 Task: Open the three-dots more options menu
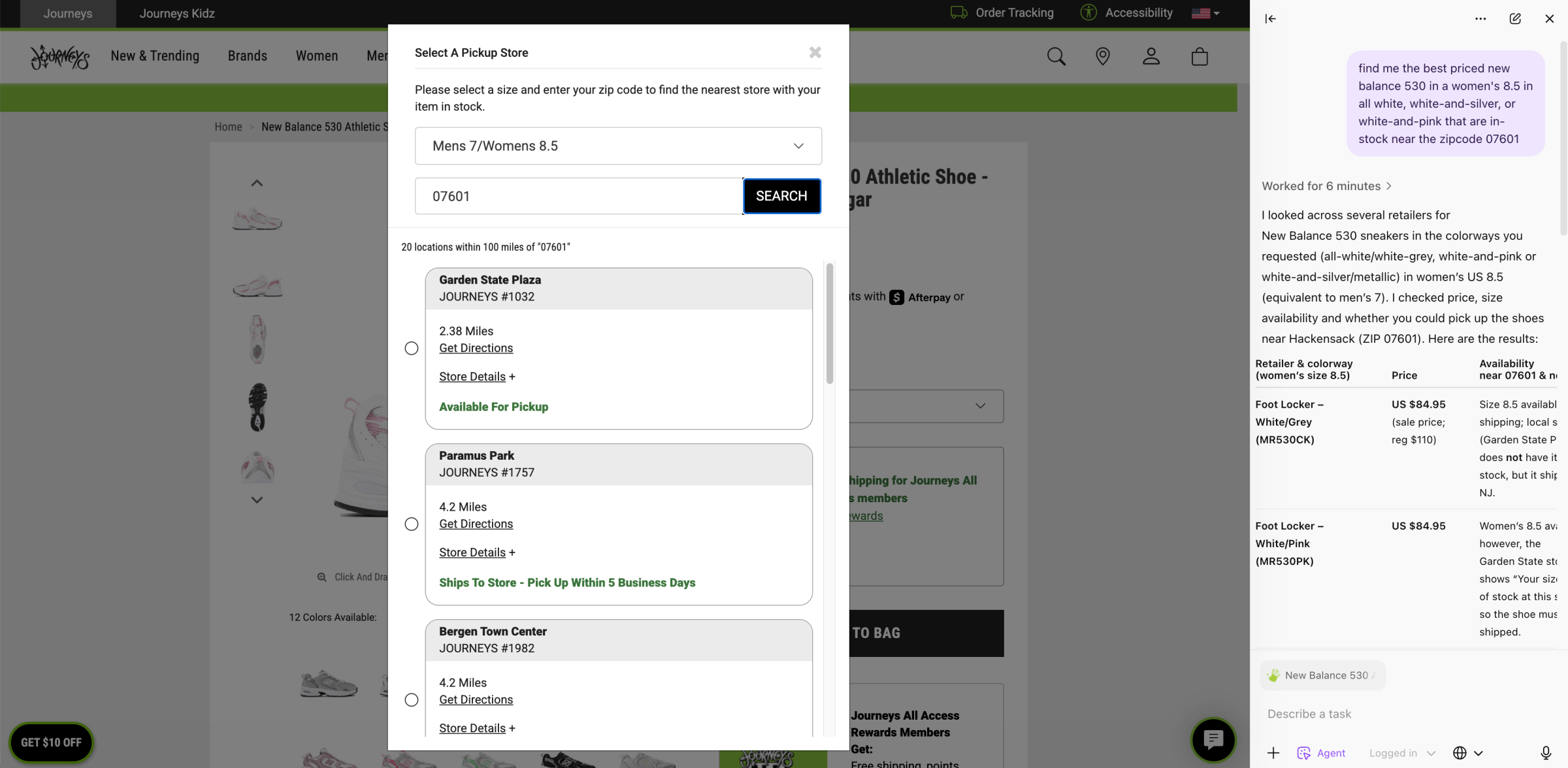pos(1480,18)
